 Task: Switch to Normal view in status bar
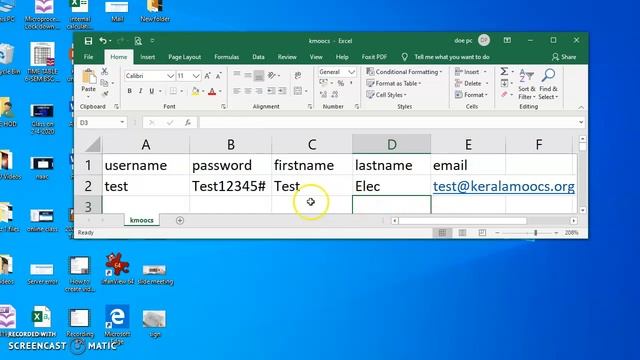(x=442, y=233)
